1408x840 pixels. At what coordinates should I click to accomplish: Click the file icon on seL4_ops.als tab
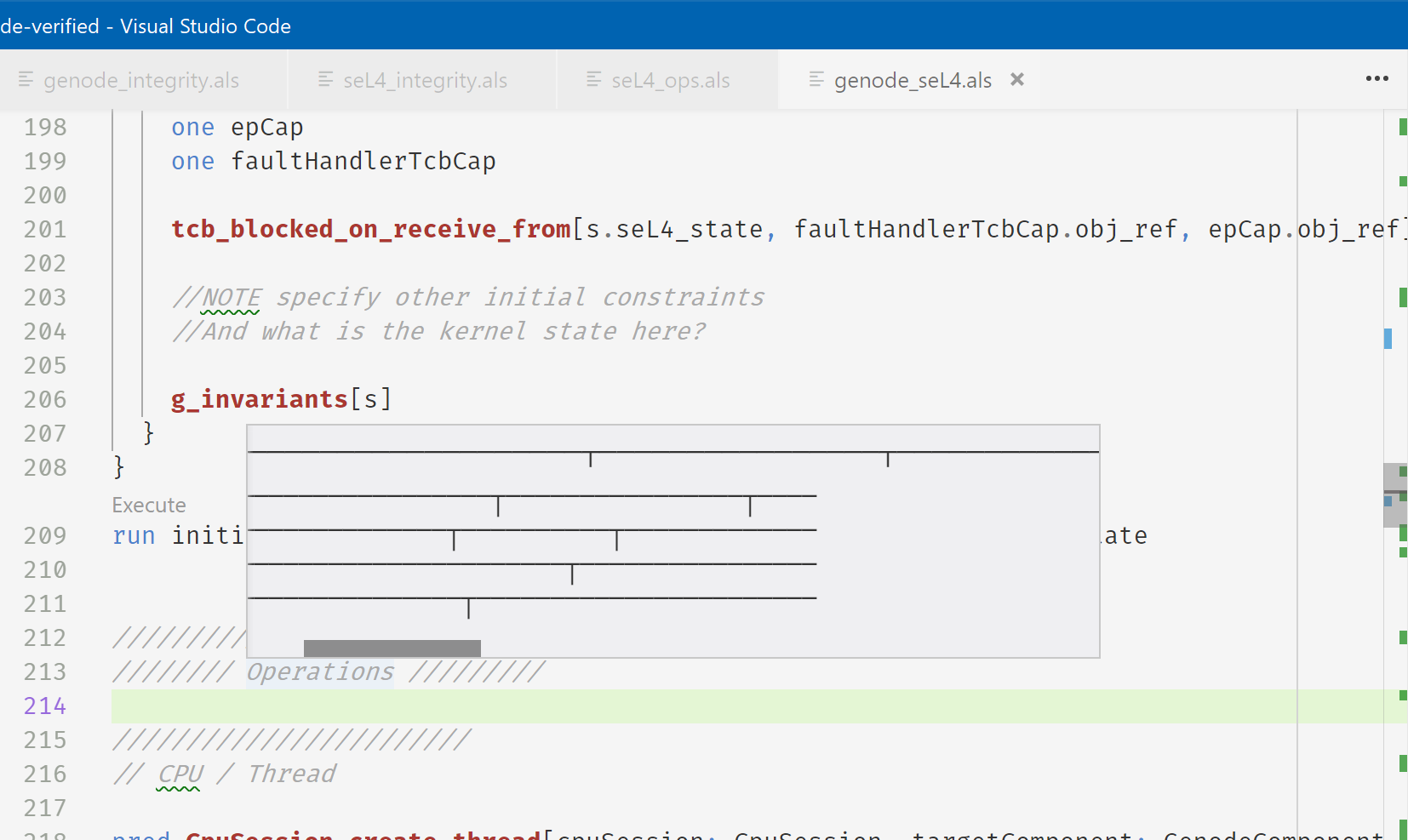tap(592, 79)
